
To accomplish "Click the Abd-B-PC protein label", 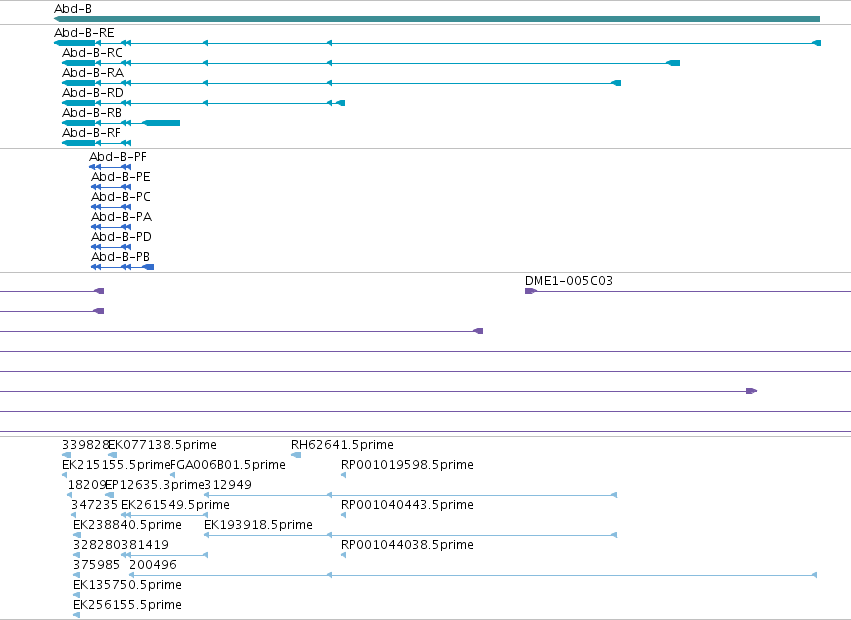I will [120, 197].
